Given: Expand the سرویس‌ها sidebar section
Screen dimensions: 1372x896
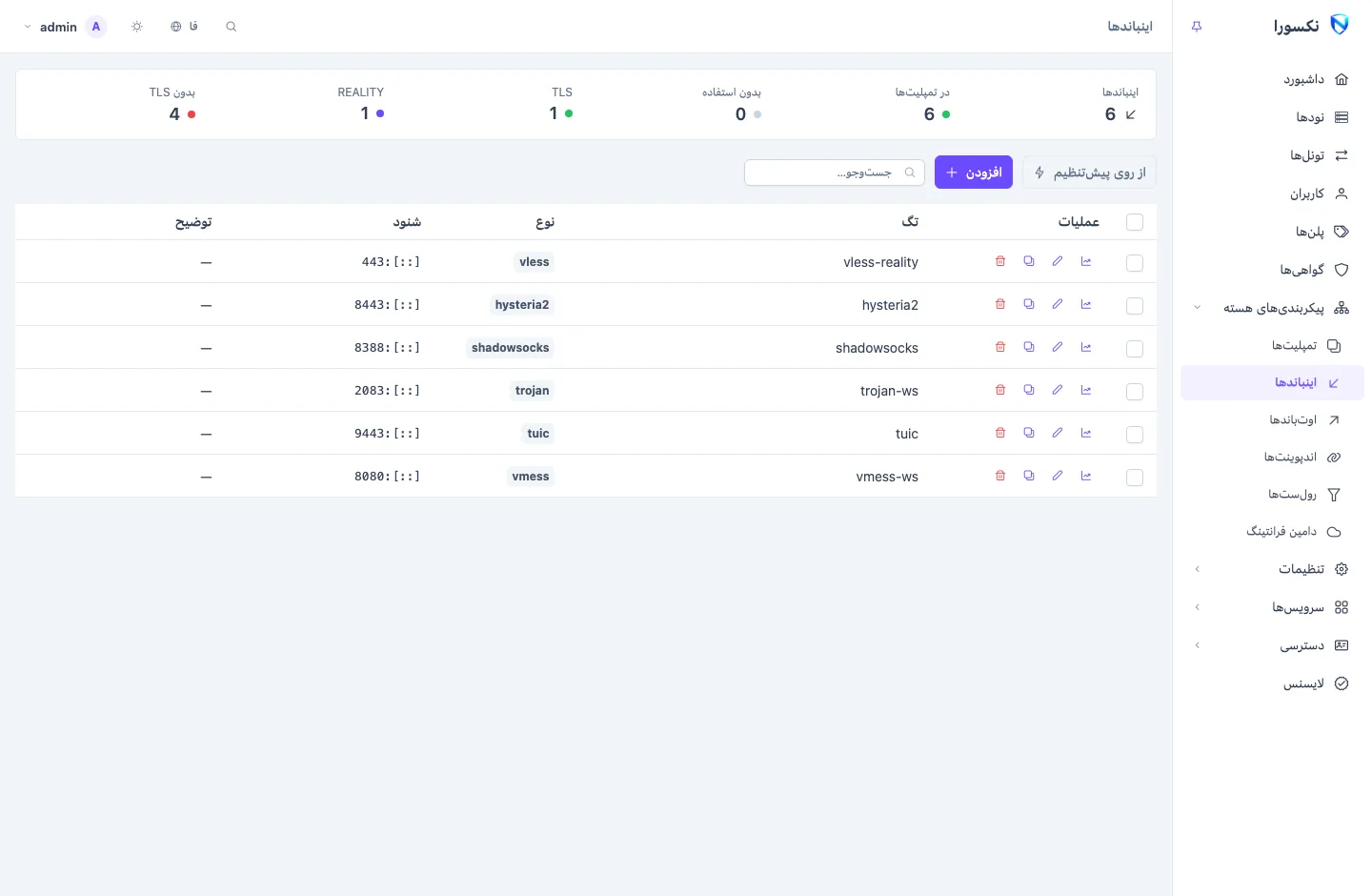Looking at the screenshot, I should 1272,607.
